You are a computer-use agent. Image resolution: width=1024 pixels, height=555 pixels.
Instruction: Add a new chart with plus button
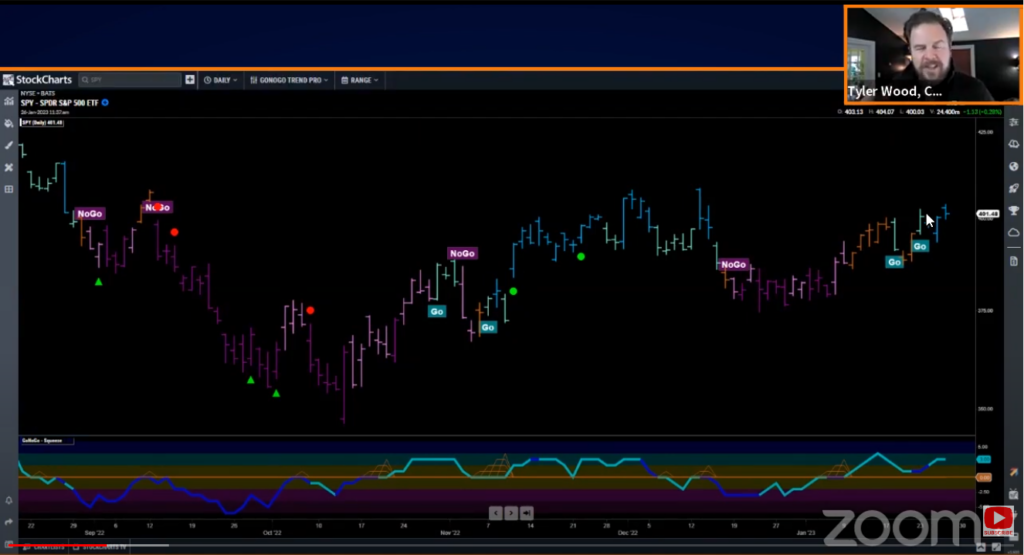190,80
